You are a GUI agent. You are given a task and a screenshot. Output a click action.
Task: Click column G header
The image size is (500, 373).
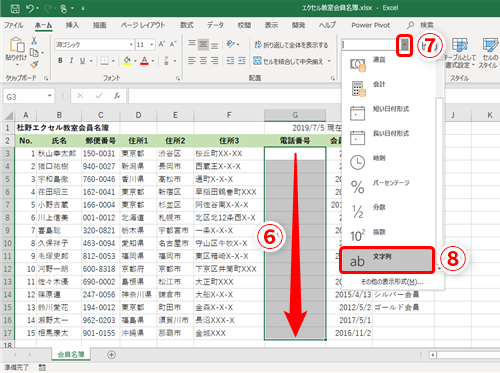click(x=295, y=115)
